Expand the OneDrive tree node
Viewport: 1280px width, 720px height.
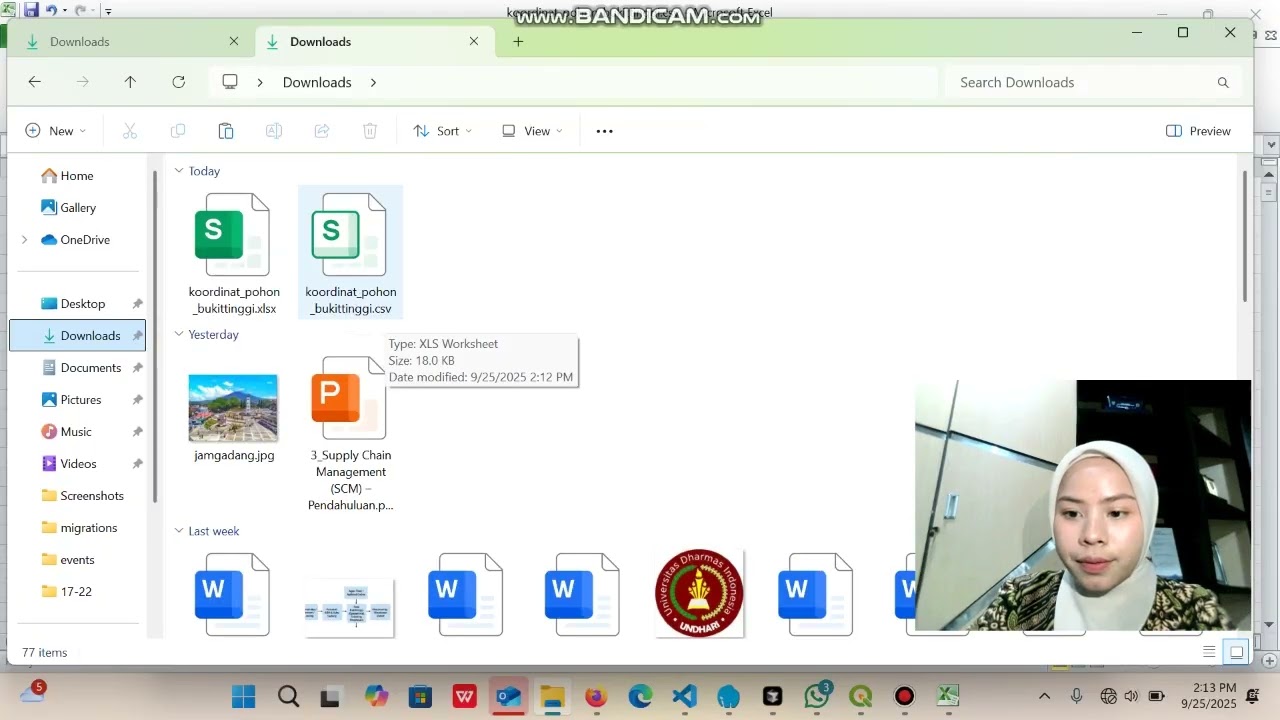(x=25, y=240)
